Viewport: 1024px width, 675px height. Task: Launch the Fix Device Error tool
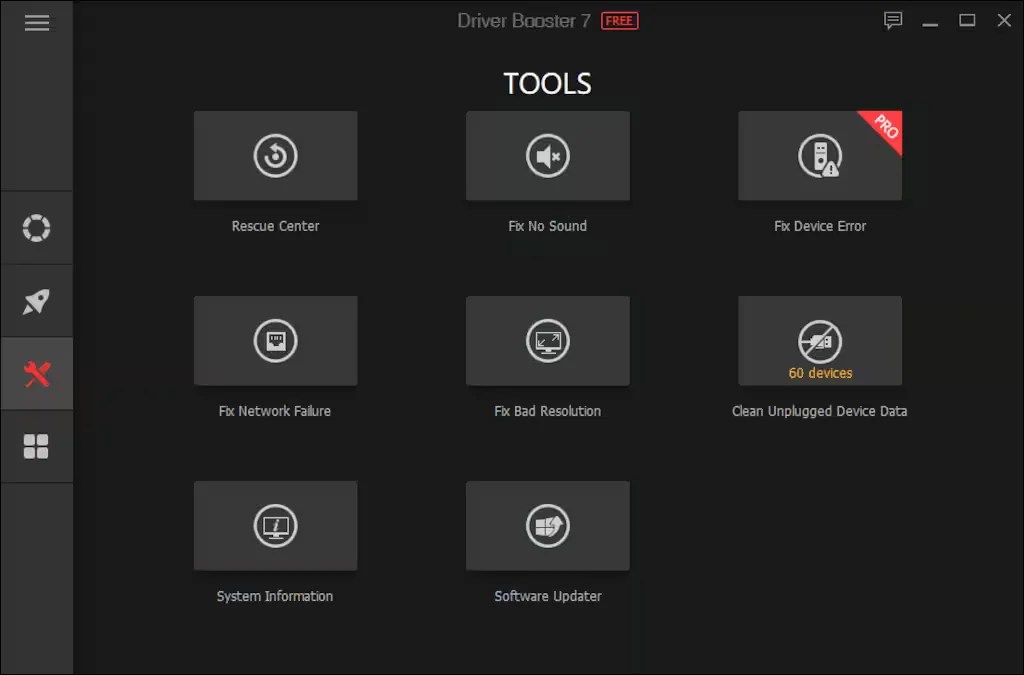point(820,155)
